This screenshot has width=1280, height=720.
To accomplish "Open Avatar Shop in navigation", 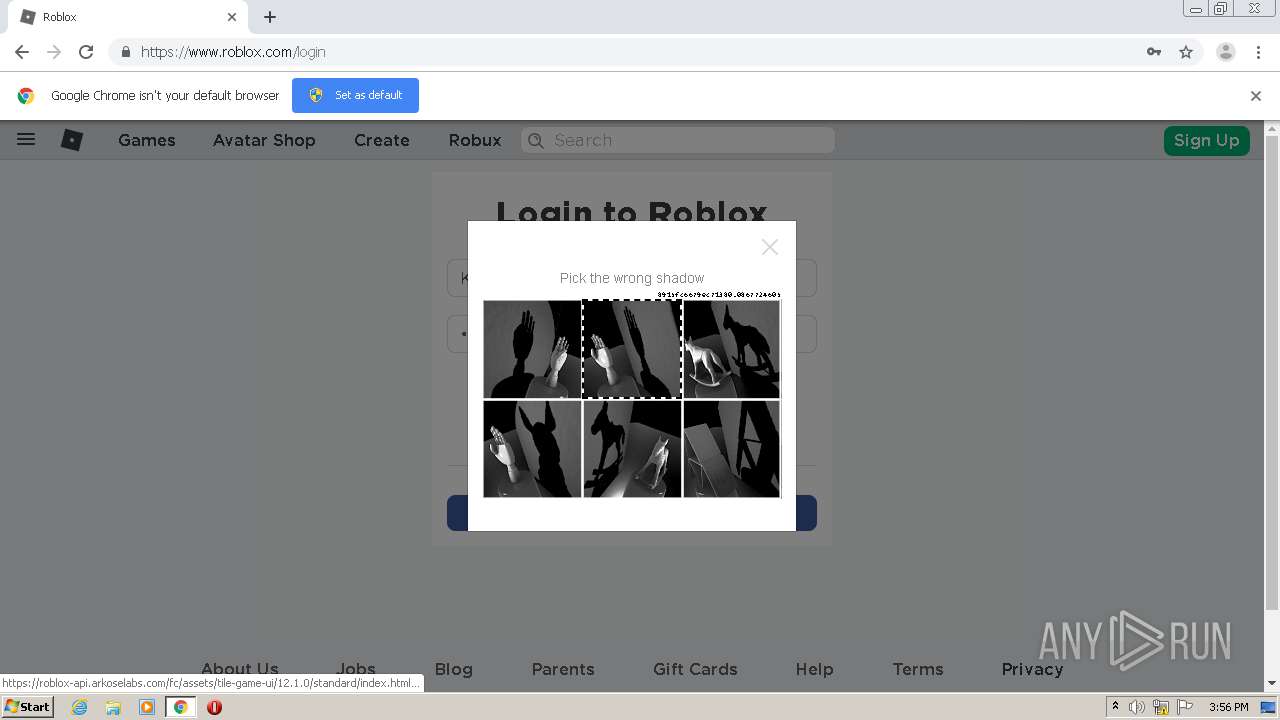I will pyautogui.click(x=264, y=140).
